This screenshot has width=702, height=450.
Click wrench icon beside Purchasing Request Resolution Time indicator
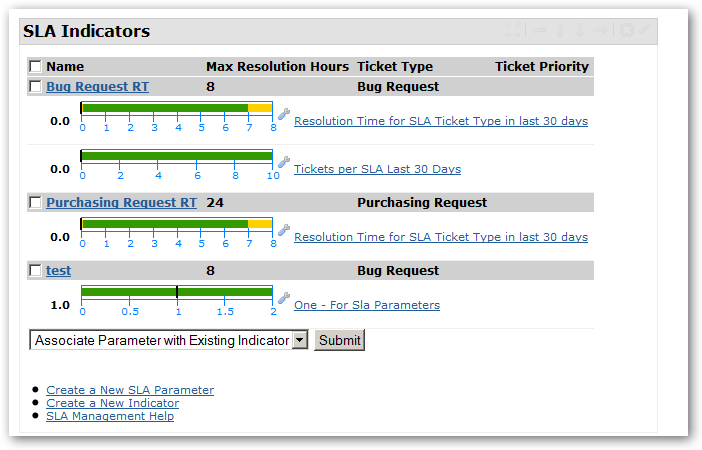pos(283,231)
